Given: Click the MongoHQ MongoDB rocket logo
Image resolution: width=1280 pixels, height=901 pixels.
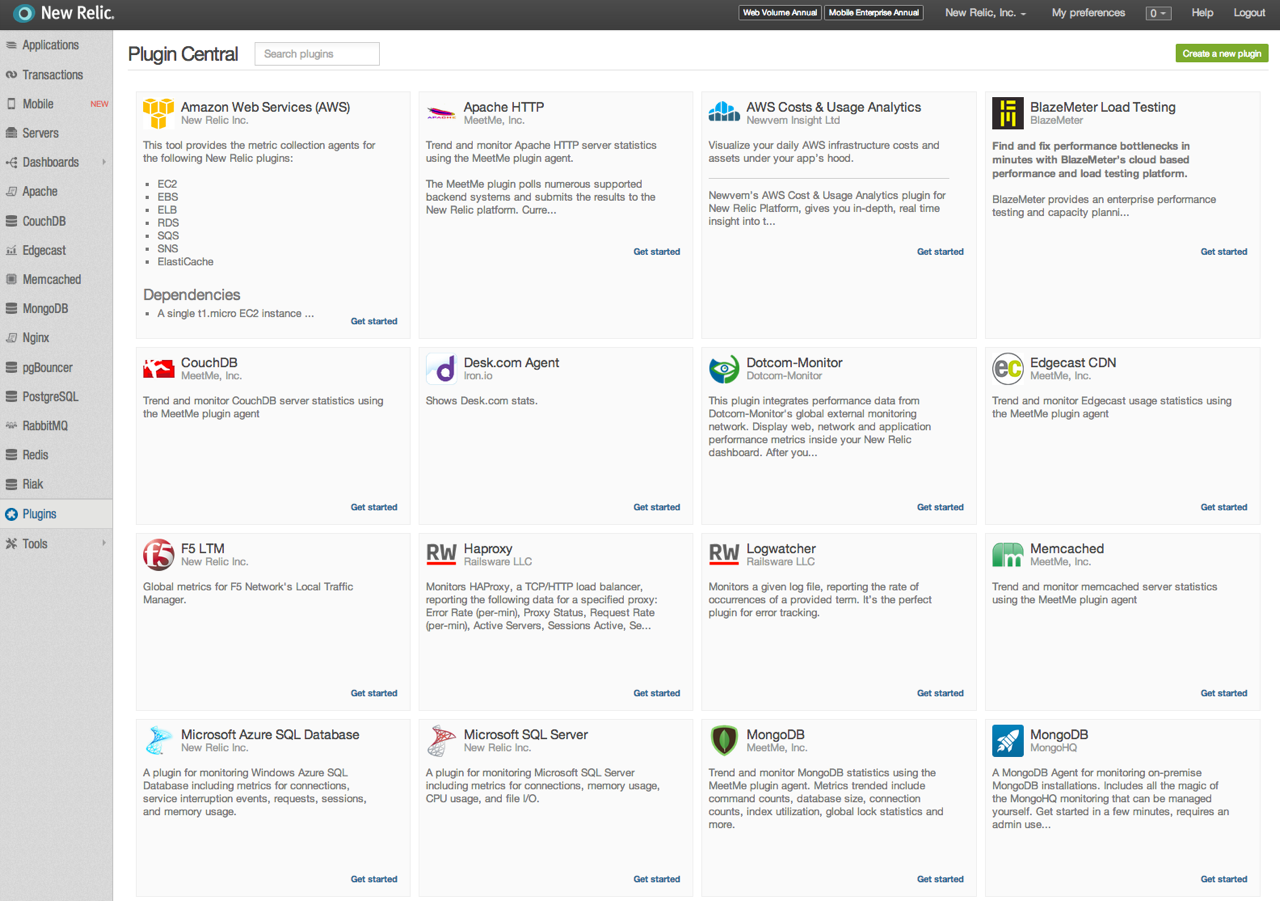Looking at the screenshot, I should pyautogui.click(x=1008, y=741).
